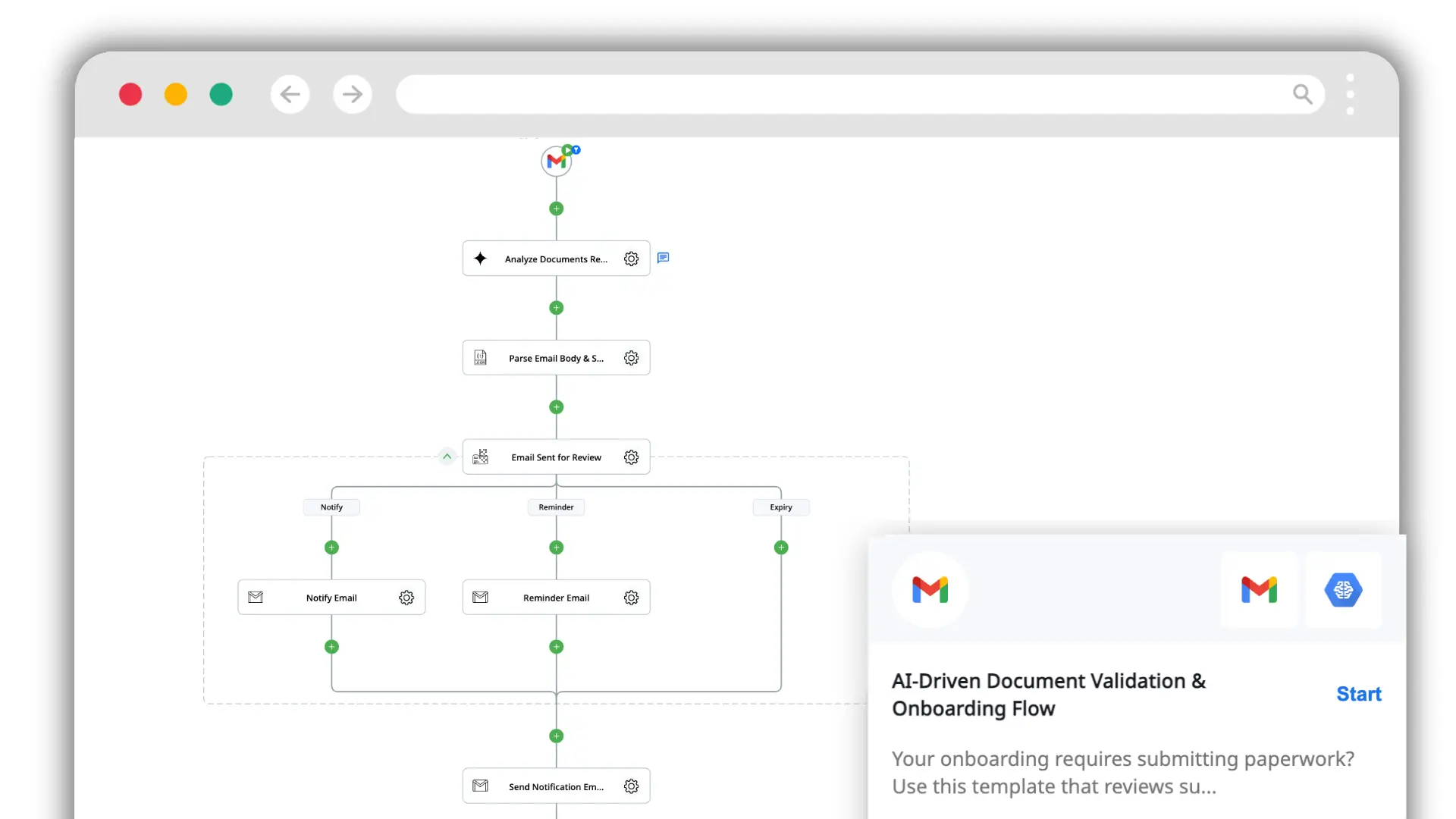This screenshot has width=1456, height=819.
Task: Open settings gear on Reminder Email node
Action: click(x=632, y=597)
